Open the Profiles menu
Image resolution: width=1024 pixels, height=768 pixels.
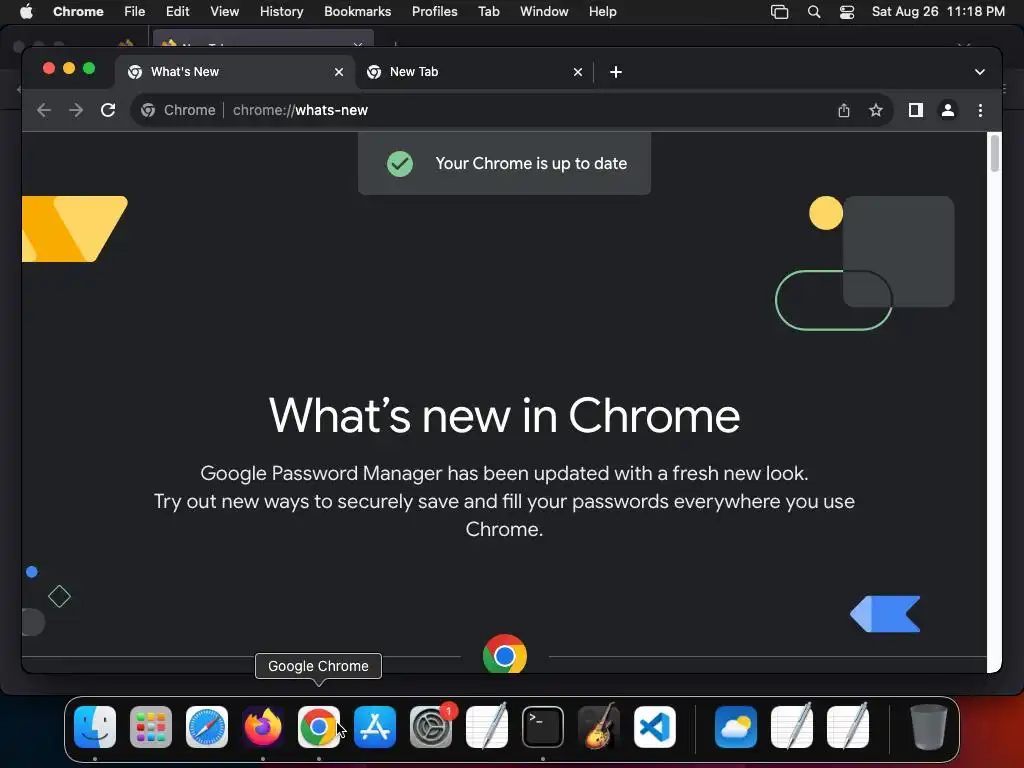(x=434, y=12)
